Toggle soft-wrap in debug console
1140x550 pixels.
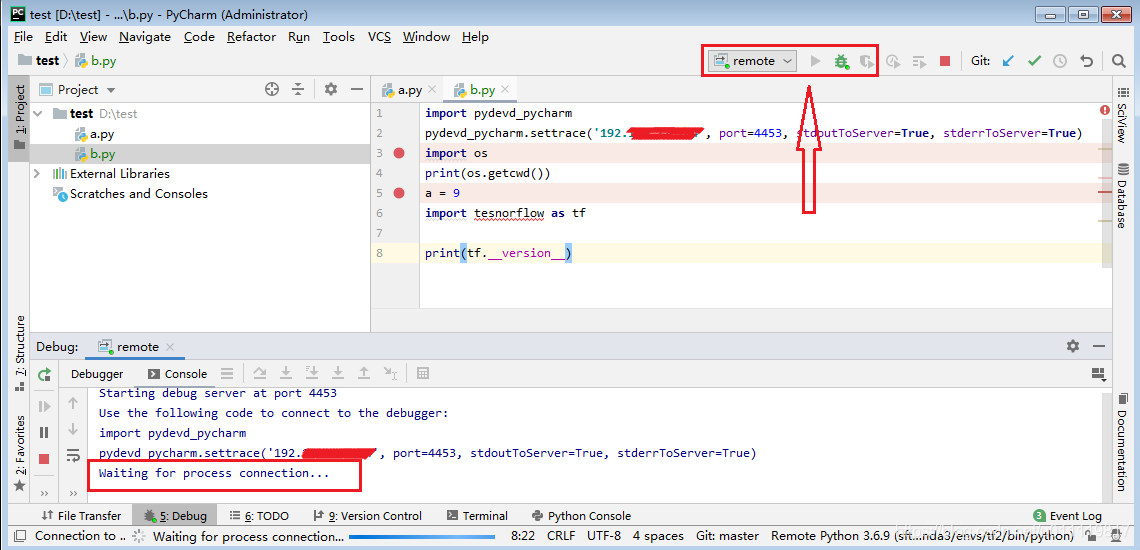tap(73, 455)
